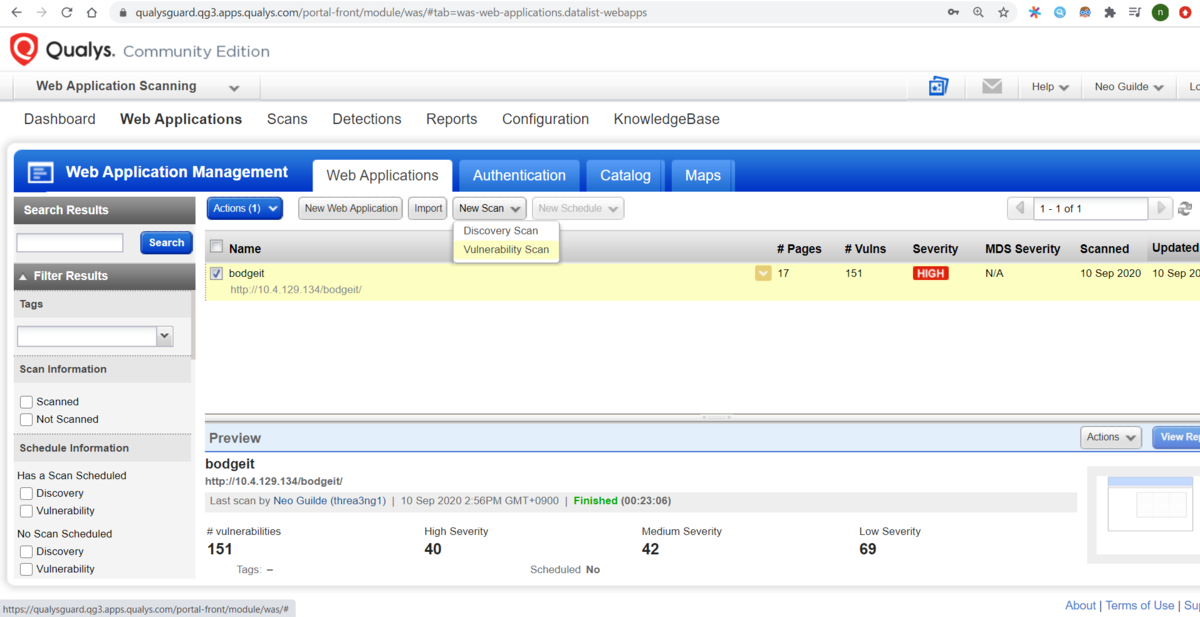The width and height of the screenshot is (1200, 617).
Task: Switch to Authentication tab
Action: click(519, 175)
